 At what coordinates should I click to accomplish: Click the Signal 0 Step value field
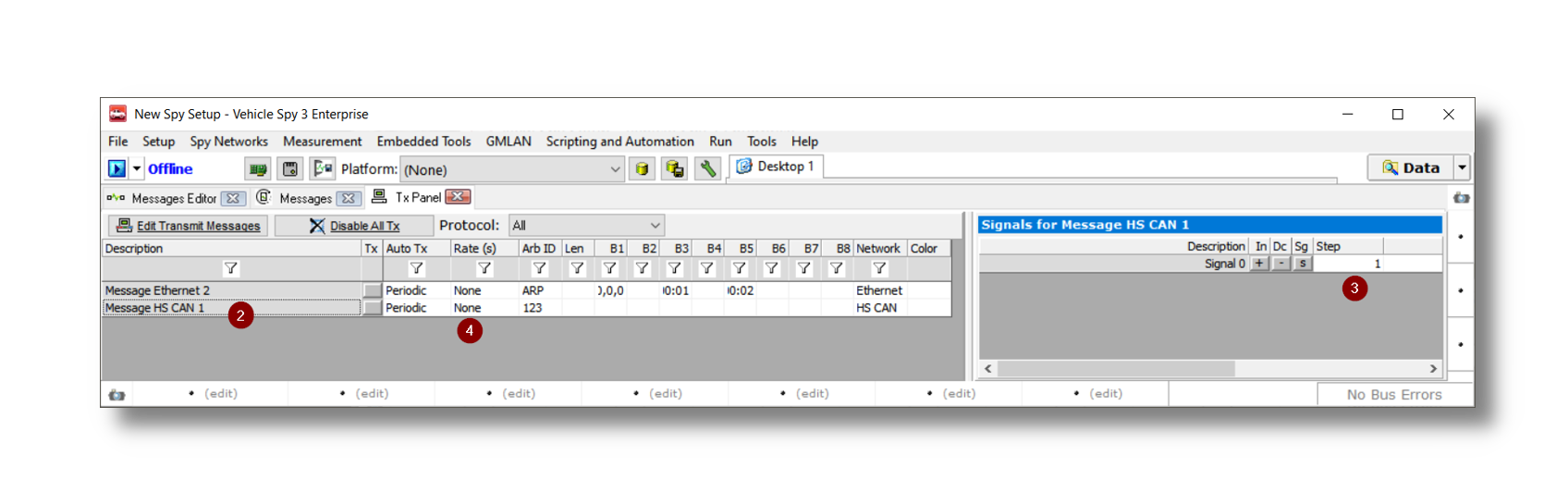1377,264
